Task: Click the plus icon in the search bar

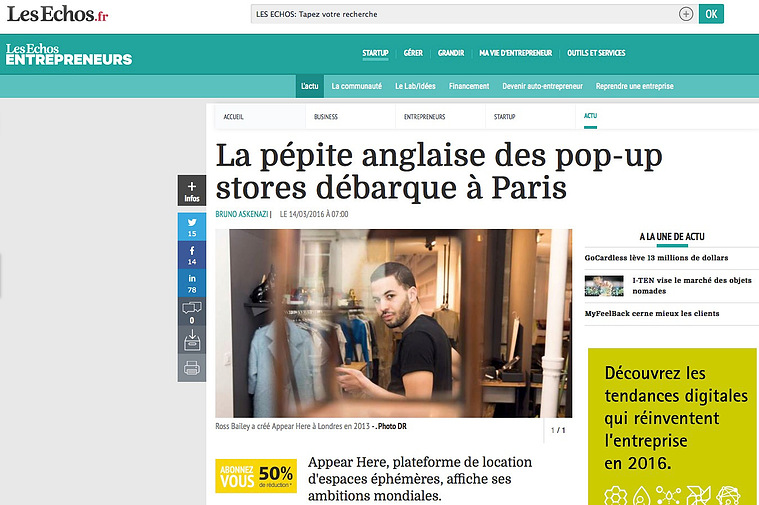Action: (x=685, y=14)
